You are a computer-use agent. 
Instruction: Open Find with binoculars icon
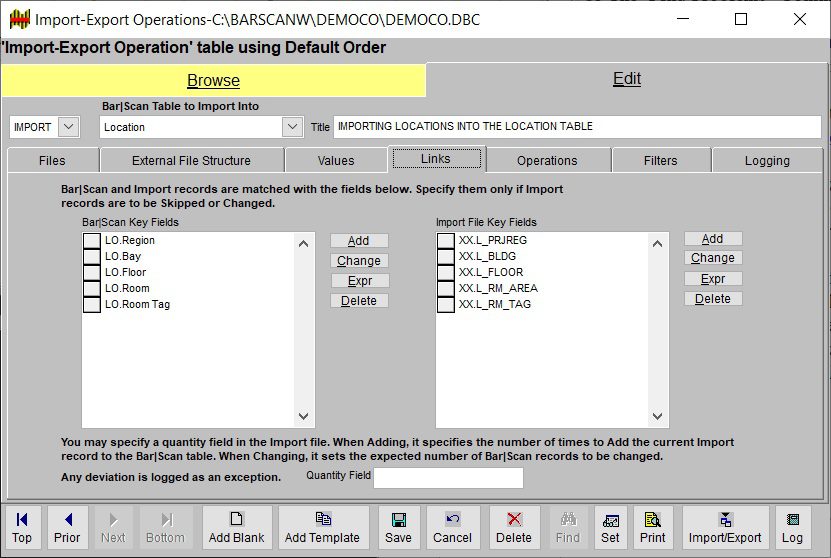point(568,527)
